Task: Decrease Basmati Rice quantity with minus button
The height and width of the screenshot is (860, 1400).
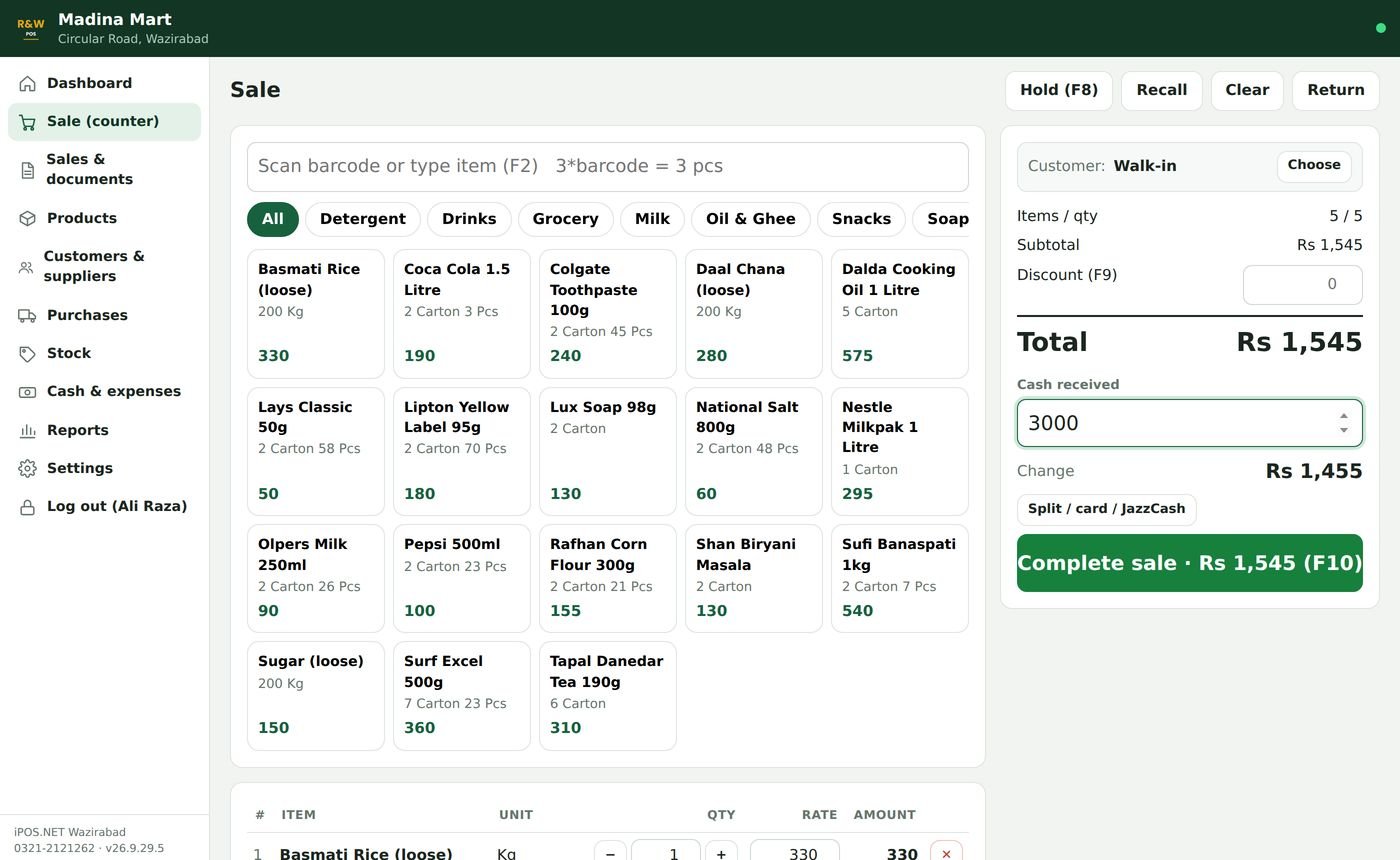Action: coord(610,853)
